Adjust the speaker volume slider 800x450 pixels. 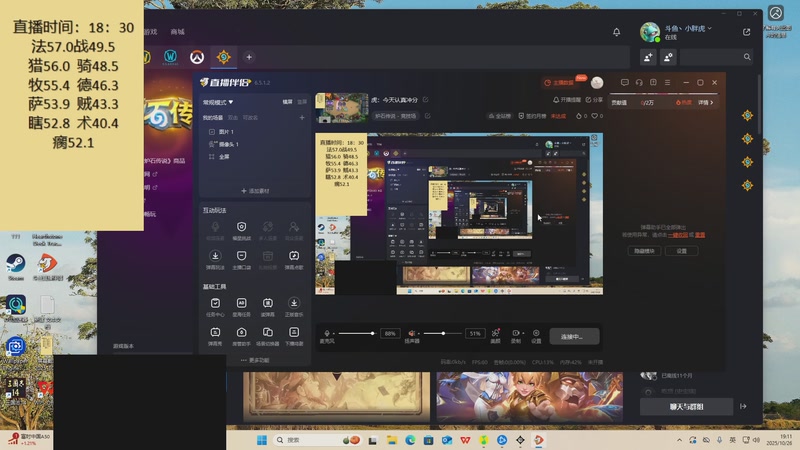click(x=442, y=333)
